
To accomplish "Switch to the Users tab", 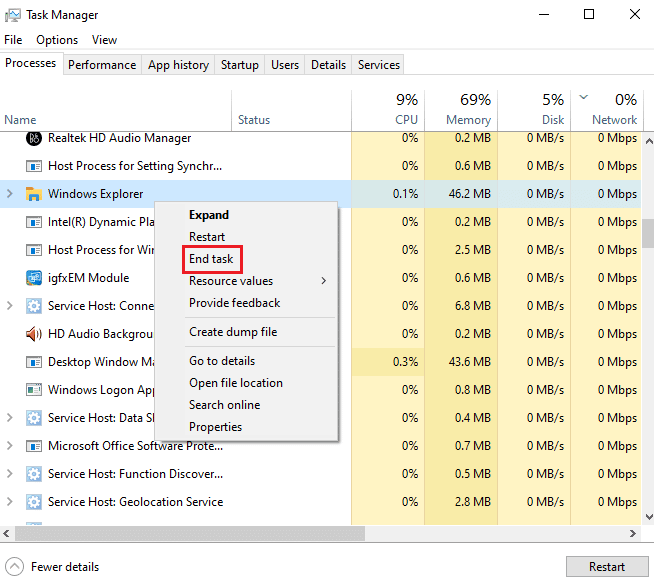I will pyautogui.click(x=285, y=65).
